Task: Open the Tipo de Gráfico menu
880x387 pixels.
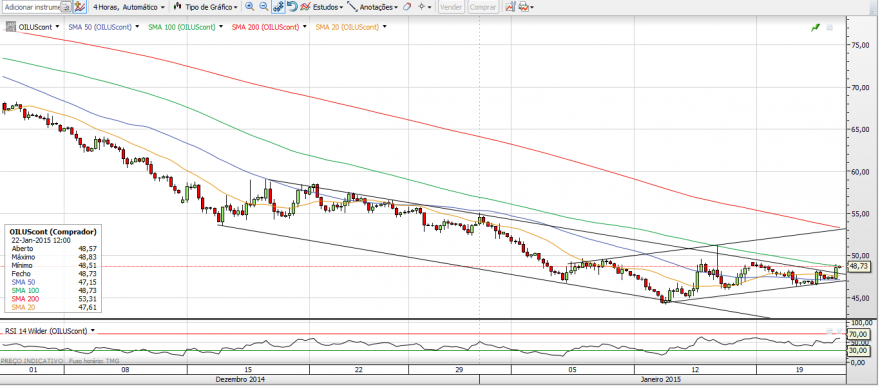Action: [205, 7]
